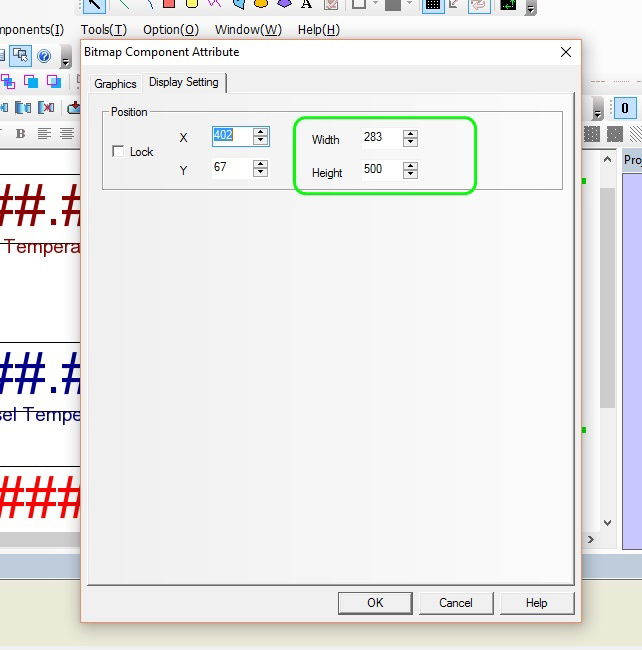Expand the toolbar overflow arrow beside Help icon
The image size is (642, 650).
[65, 58]
